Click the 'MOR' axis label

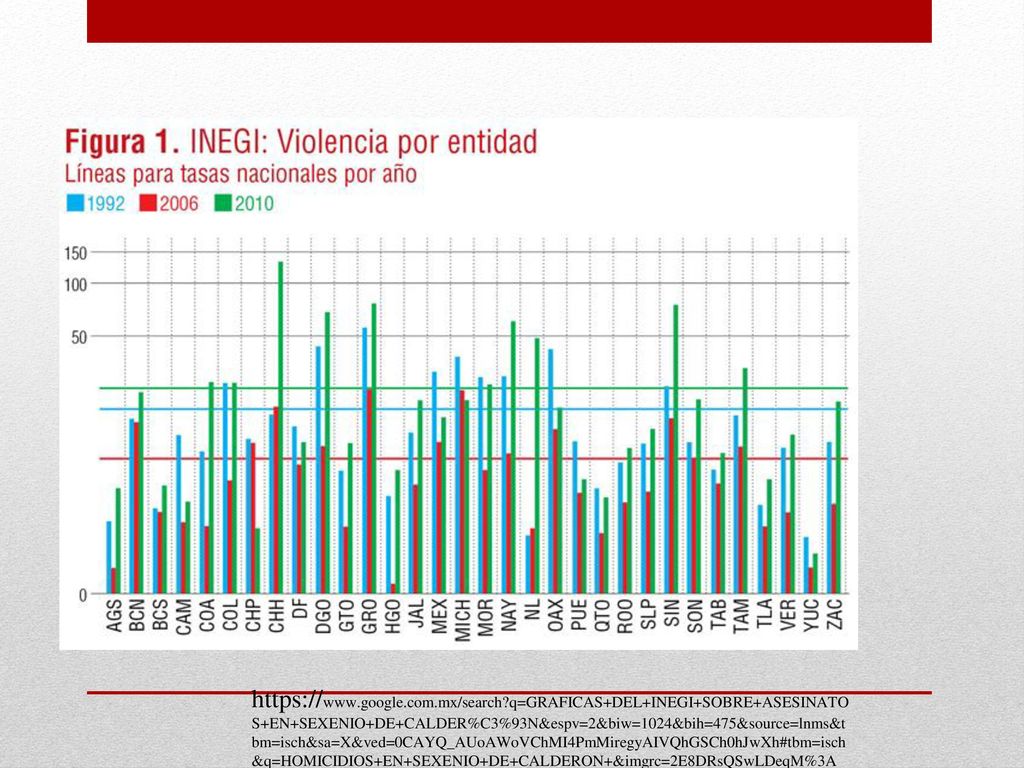click(x=485, y=616)
